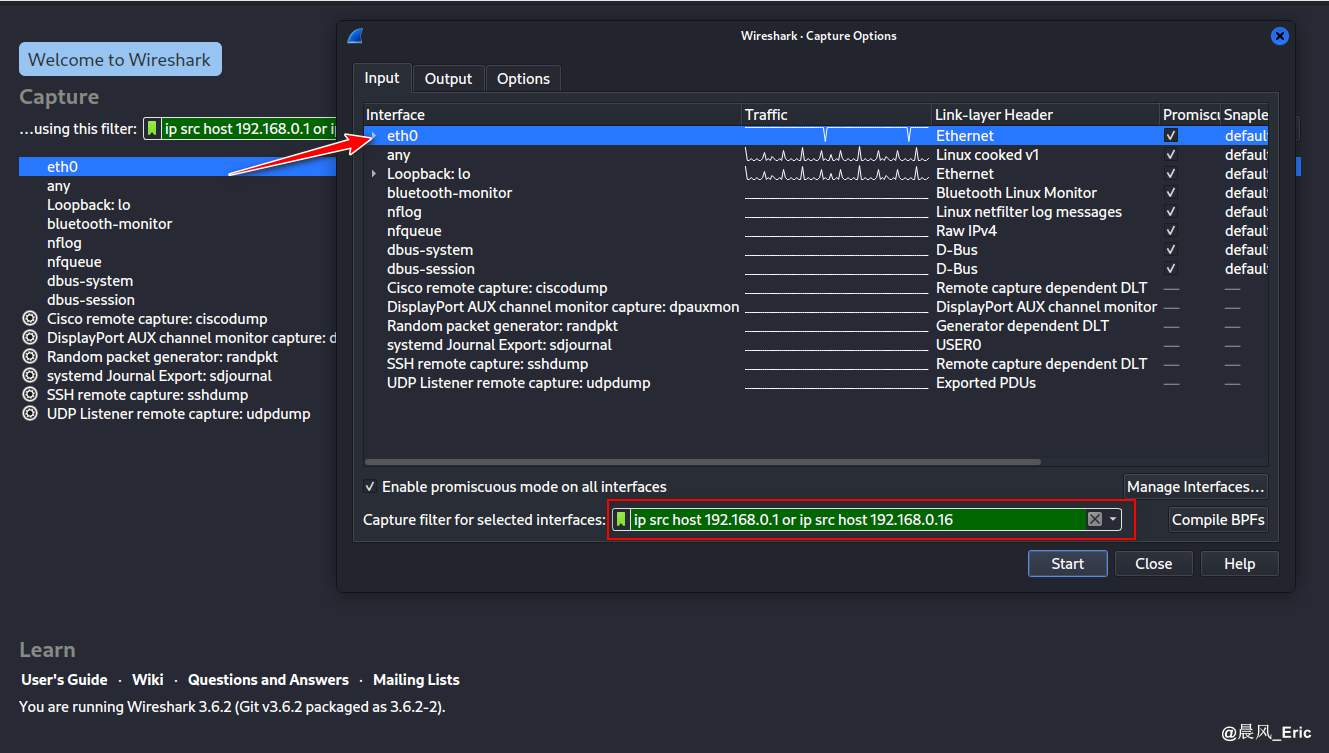Click the gear icon beside UDP Listener remote capture

point(28,414)
